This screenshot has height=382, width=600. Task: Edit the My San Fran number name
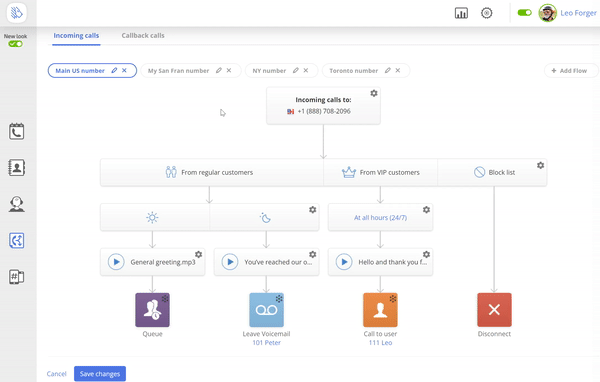click(218, 70)
